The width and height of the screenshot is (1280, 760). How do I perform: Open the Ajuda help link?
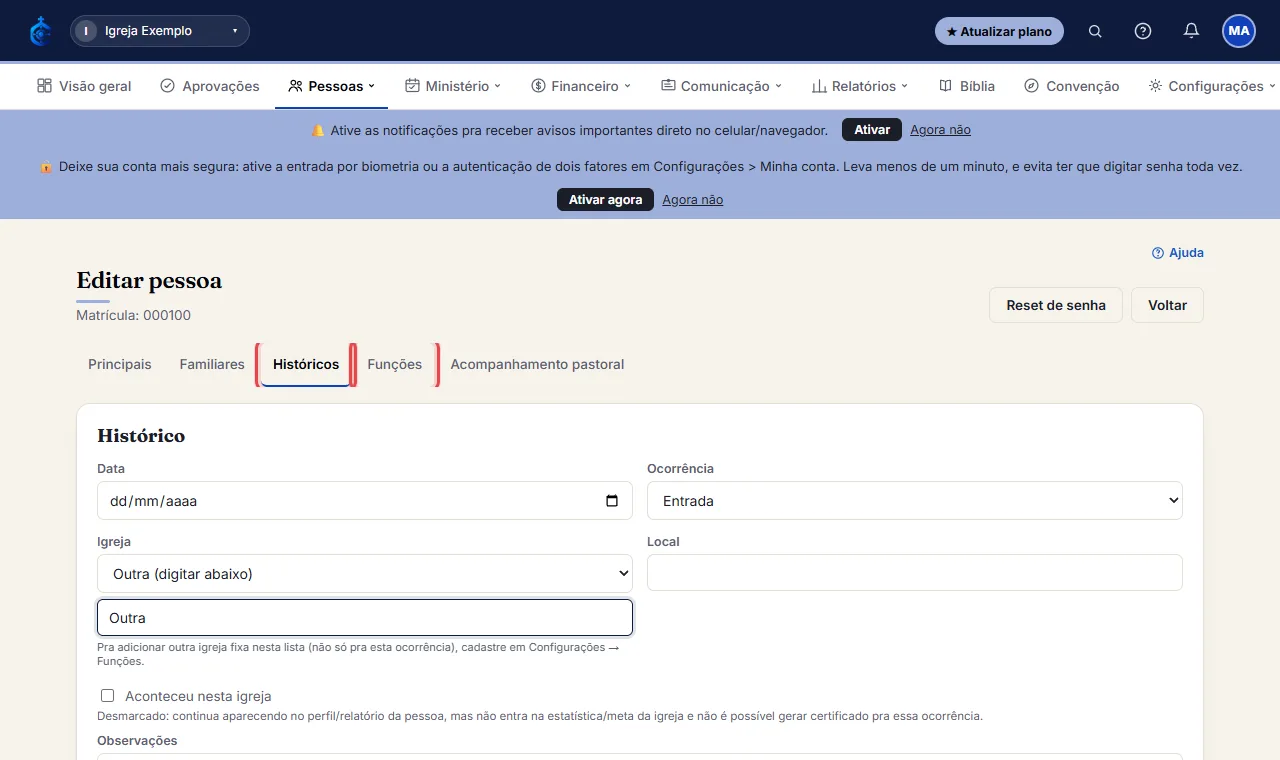point(1178,253)
